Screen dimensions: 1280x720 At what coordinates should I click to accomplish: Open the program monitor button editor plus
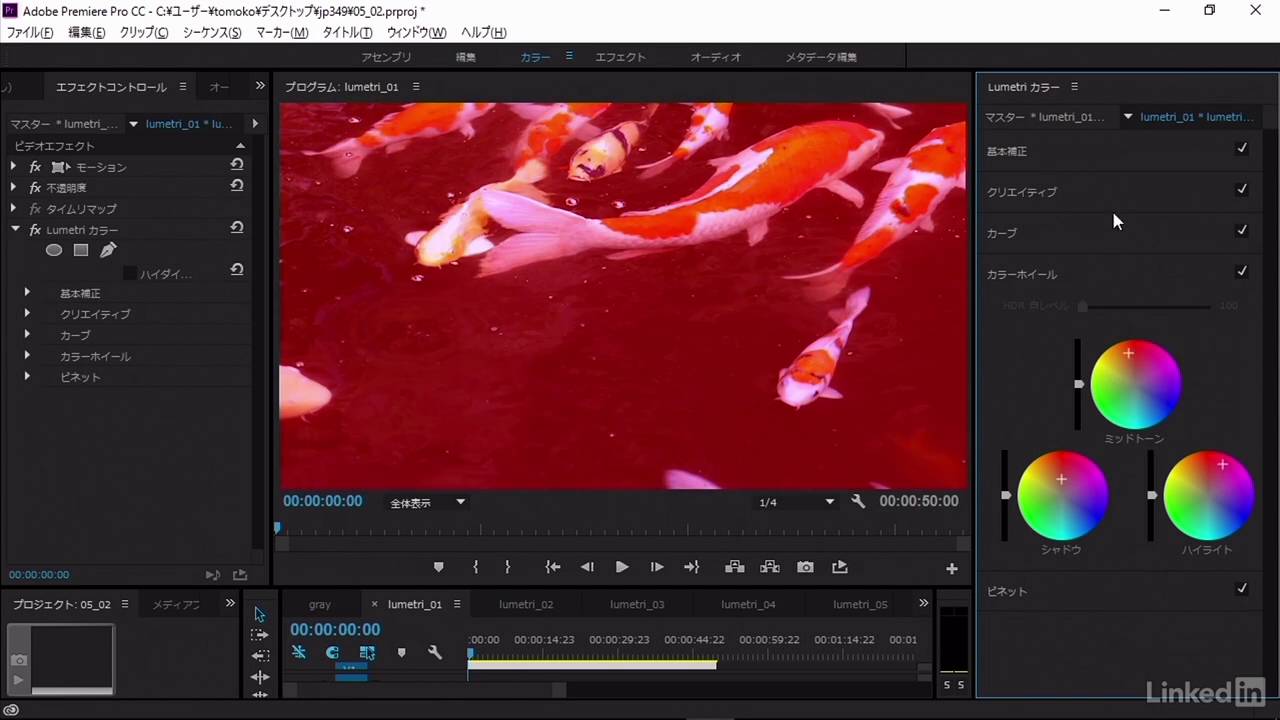point(952,568)
